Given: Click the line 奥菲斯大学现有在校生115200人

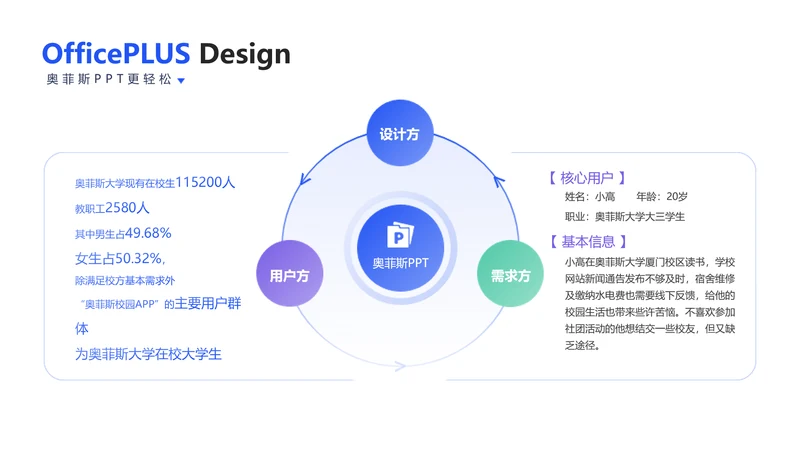Looking at the screenshot, I should [x=155, y=182].
